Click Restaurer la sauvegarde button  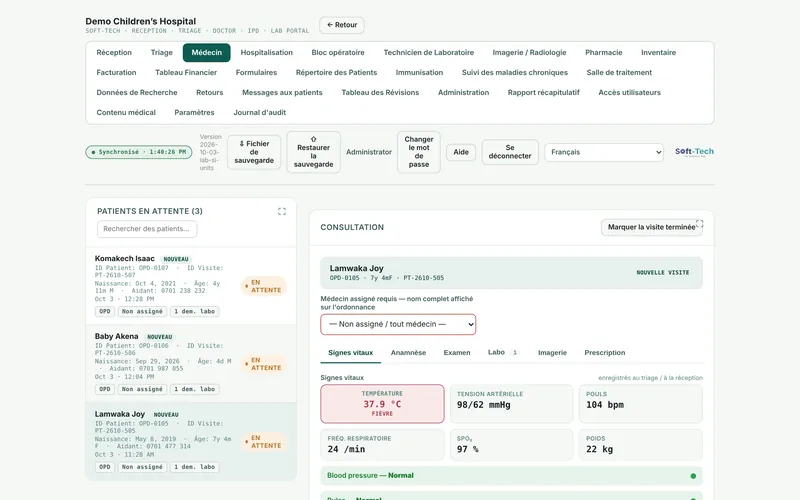point(313,152)
